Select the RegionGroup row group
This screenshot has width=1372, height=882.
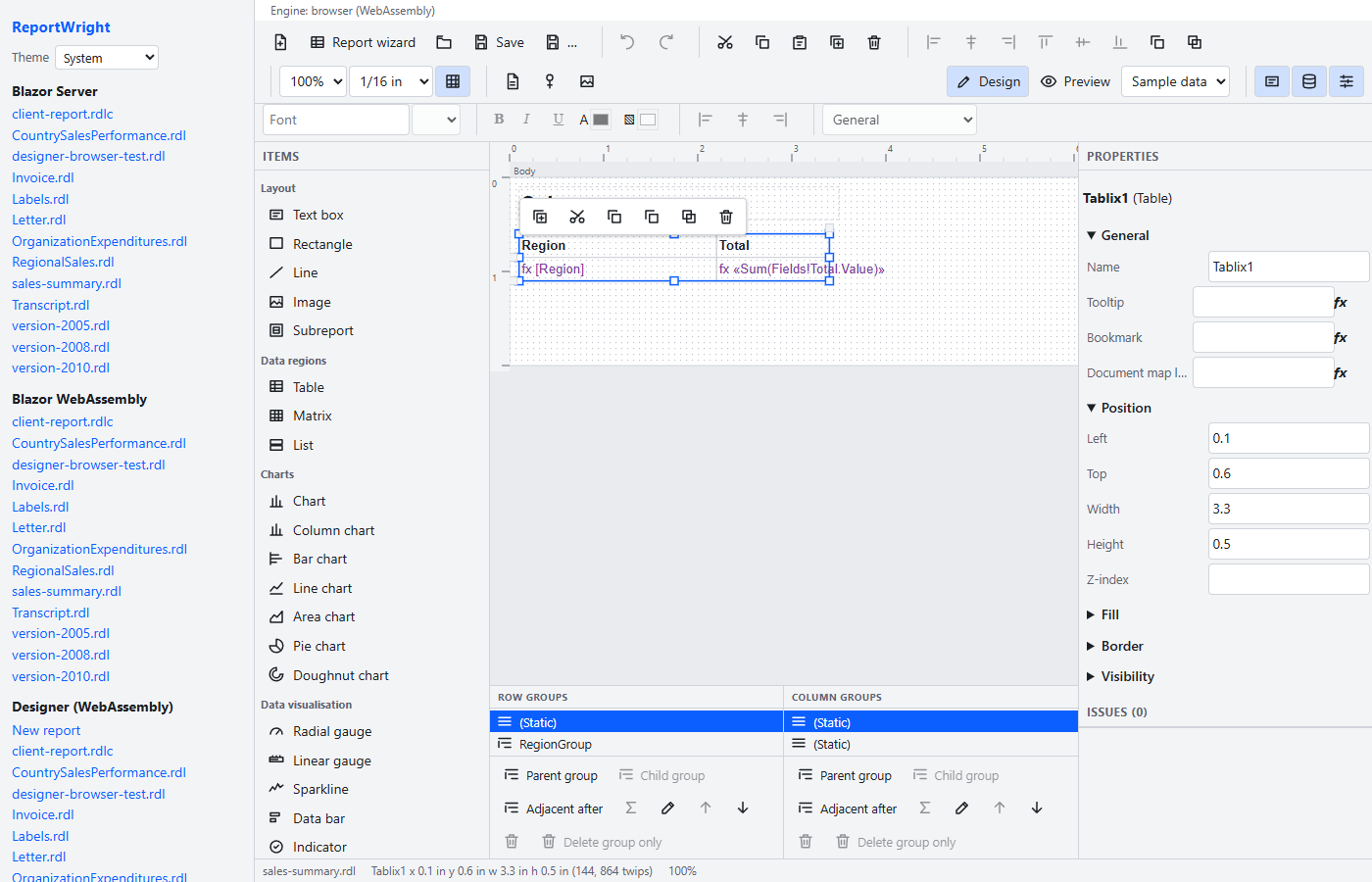click(636, 744)
